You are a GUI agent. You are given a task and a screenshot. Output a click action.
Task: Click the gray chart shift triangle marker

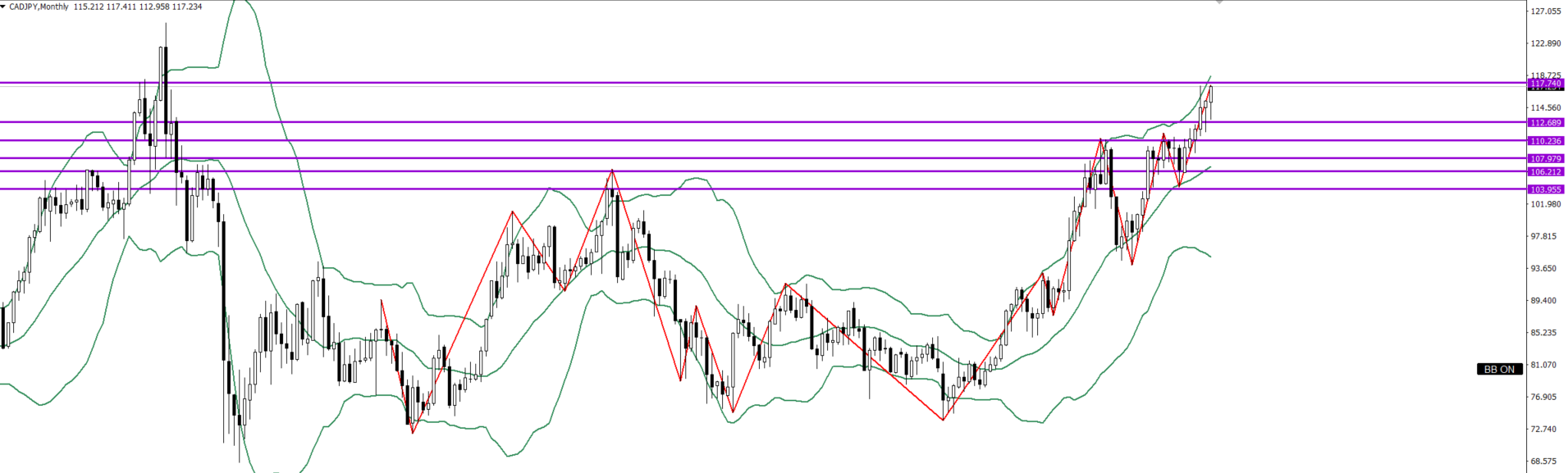[x=1219, y=2]
